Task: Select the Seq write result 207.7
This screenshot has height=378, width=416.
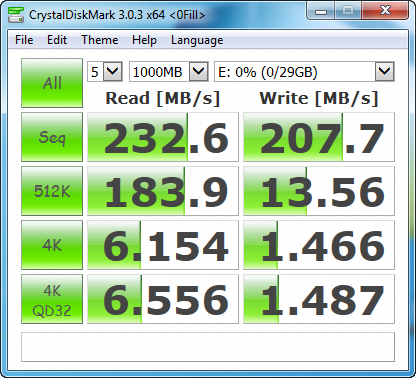Action: (x=319, y=137)
